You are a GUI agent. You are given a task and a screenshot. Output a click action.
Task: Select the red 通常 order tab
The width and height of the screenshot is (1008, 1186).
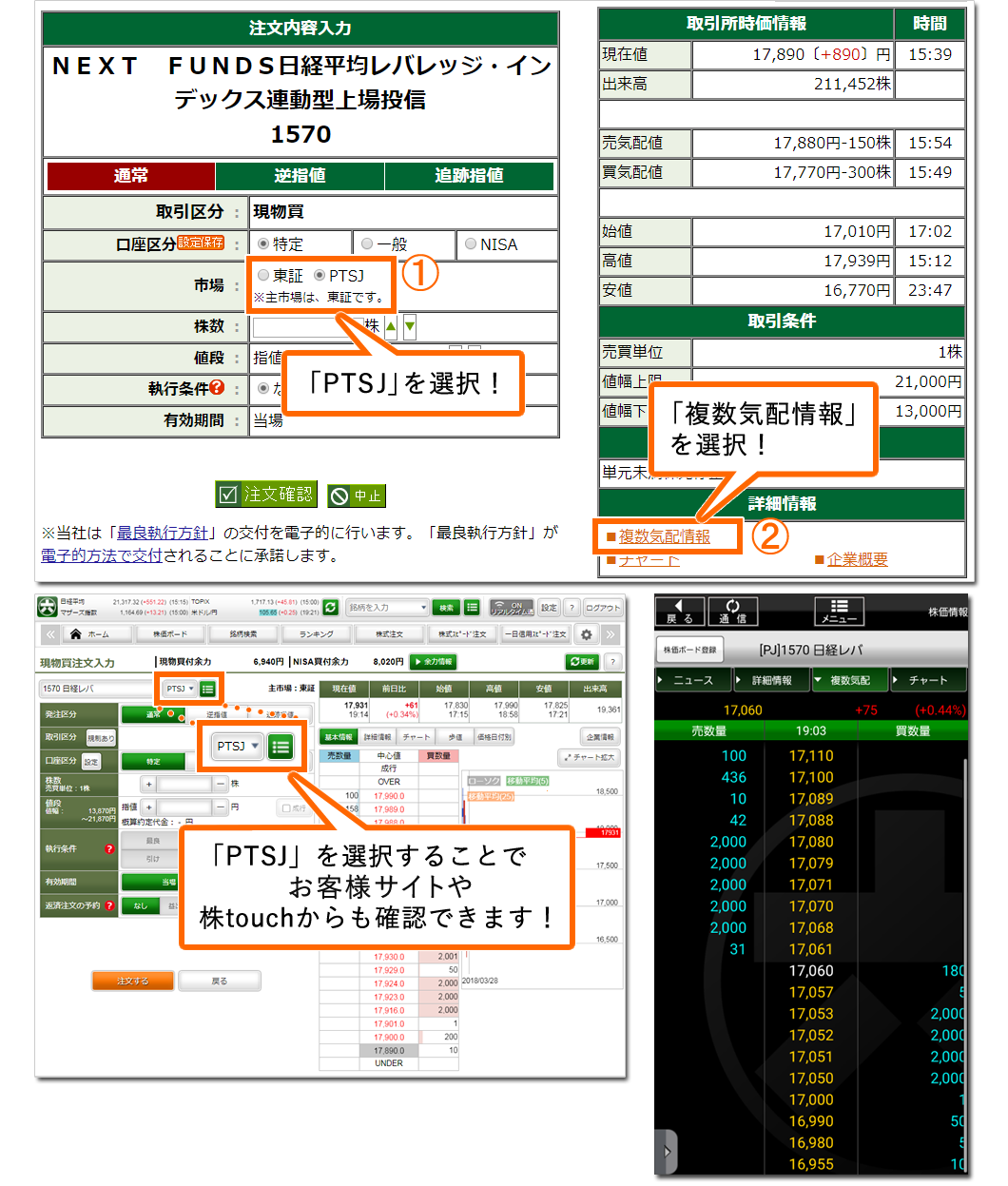[130, 175]
